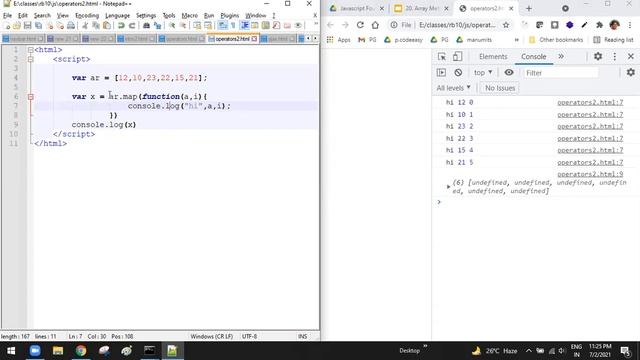Screen dimensions: 640x360
Task: Toggle live expression eye icon
Action: tap(509, 73)
